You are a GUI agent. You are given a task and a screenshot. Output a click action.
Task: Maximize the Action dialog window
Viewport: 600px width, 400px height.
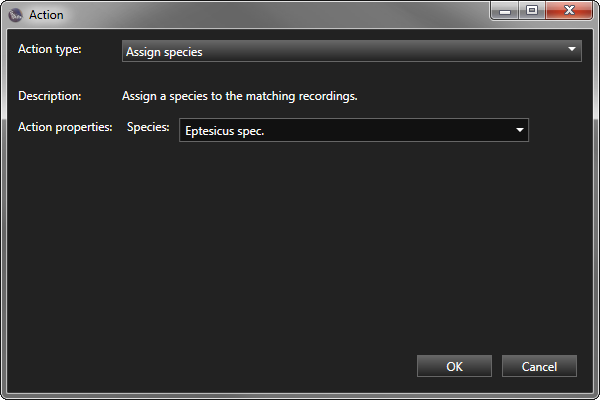point(532,10)
